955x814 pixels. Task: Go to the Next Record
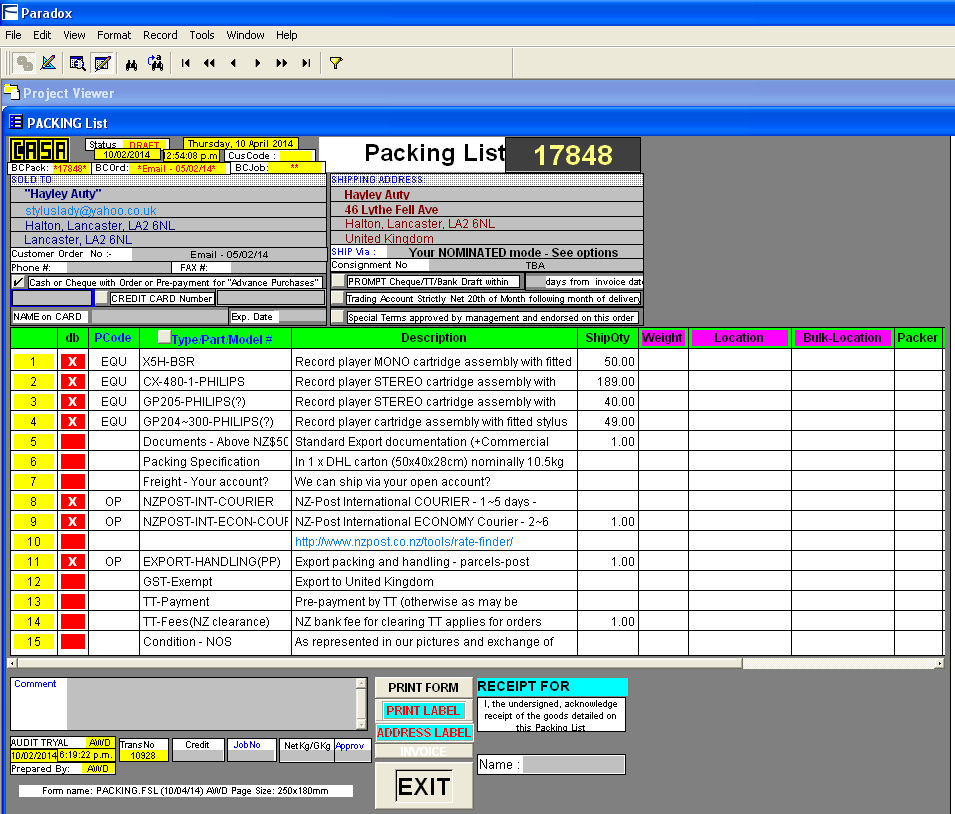click(258, 63)
